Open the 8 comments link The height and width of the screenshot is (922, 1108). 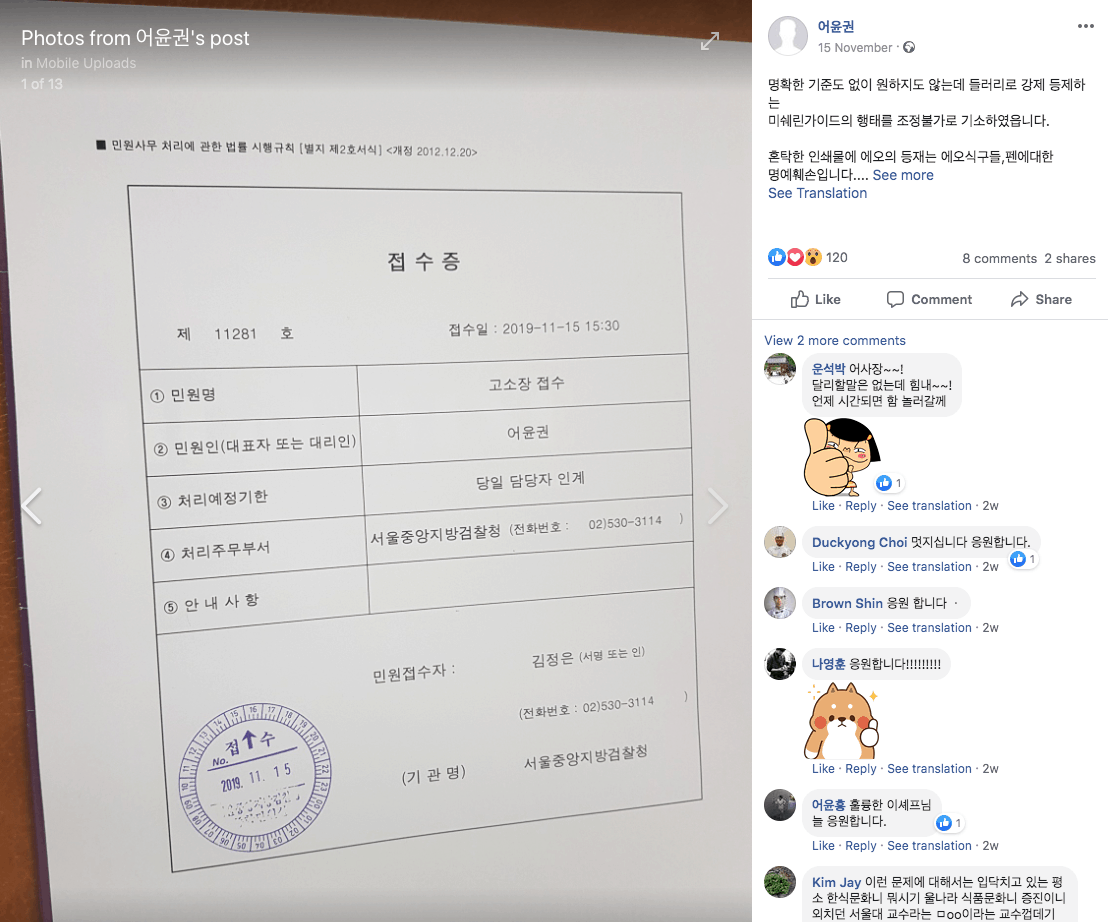999,259
